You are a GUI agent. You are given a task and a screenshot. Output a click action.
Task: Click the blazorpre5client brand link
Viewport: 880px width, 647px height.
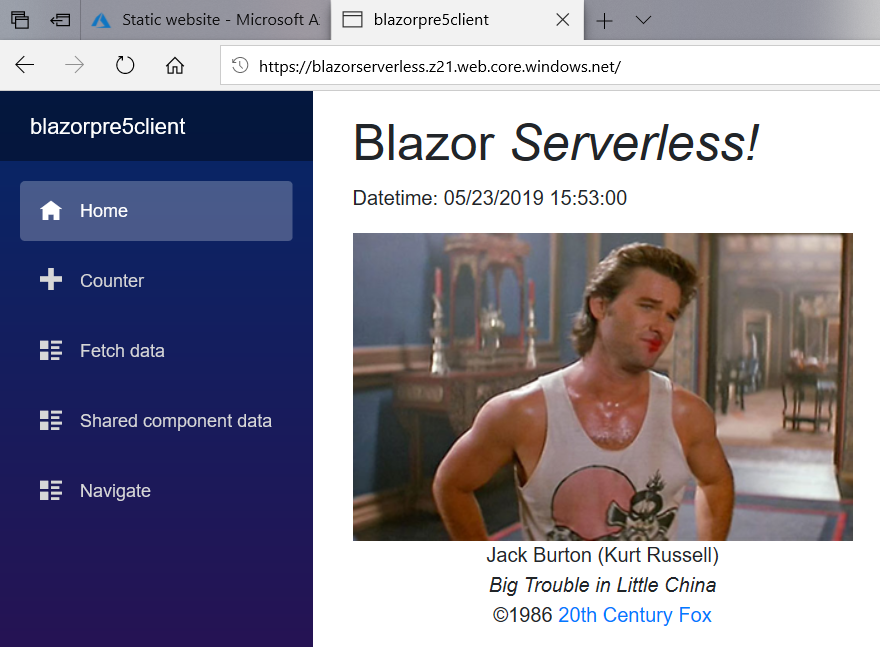(107, 127)
